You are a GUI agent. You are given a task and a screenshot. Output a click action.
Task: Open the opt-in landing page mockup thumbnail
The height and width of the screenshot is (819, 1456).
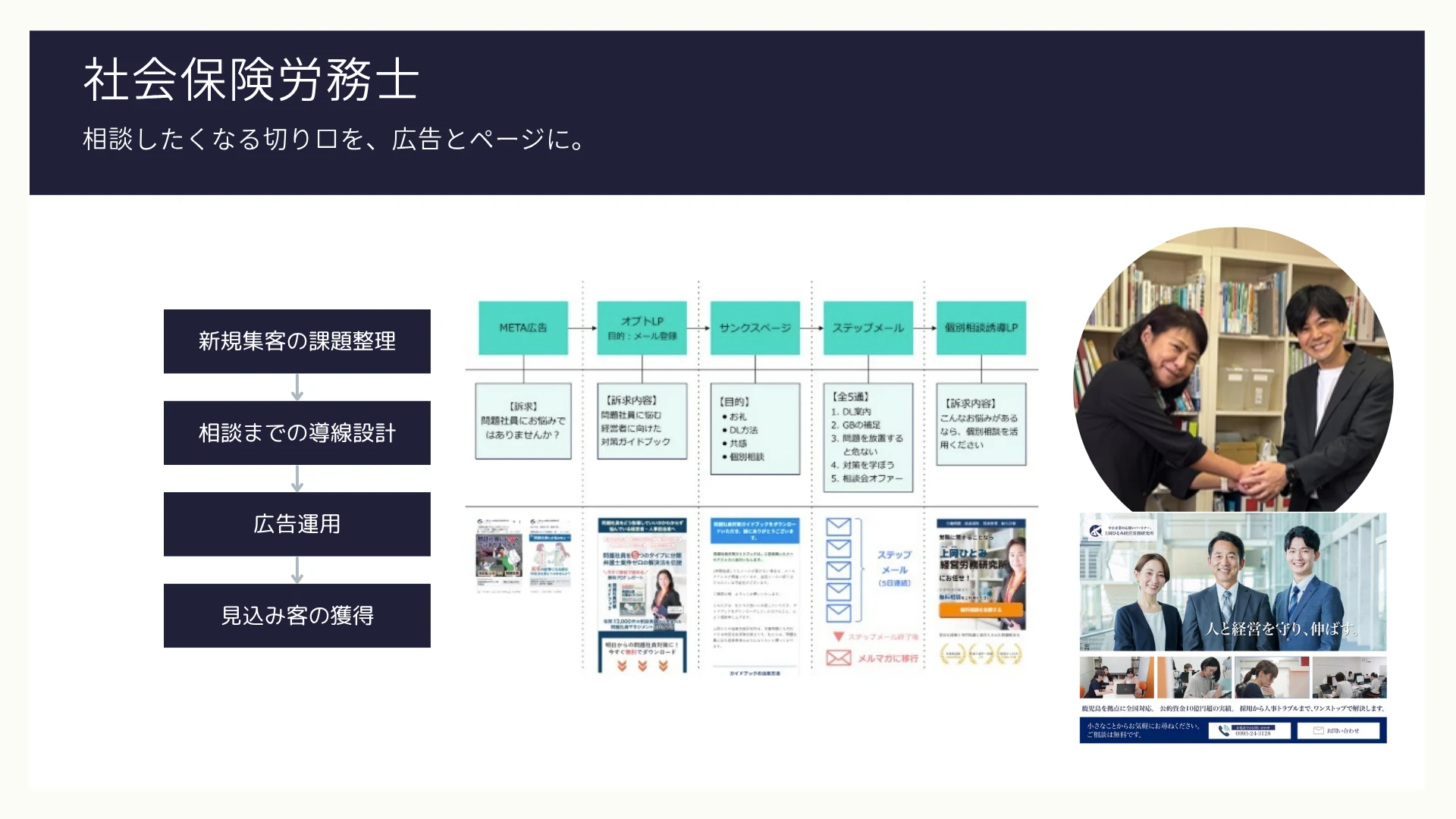[642, 595]
